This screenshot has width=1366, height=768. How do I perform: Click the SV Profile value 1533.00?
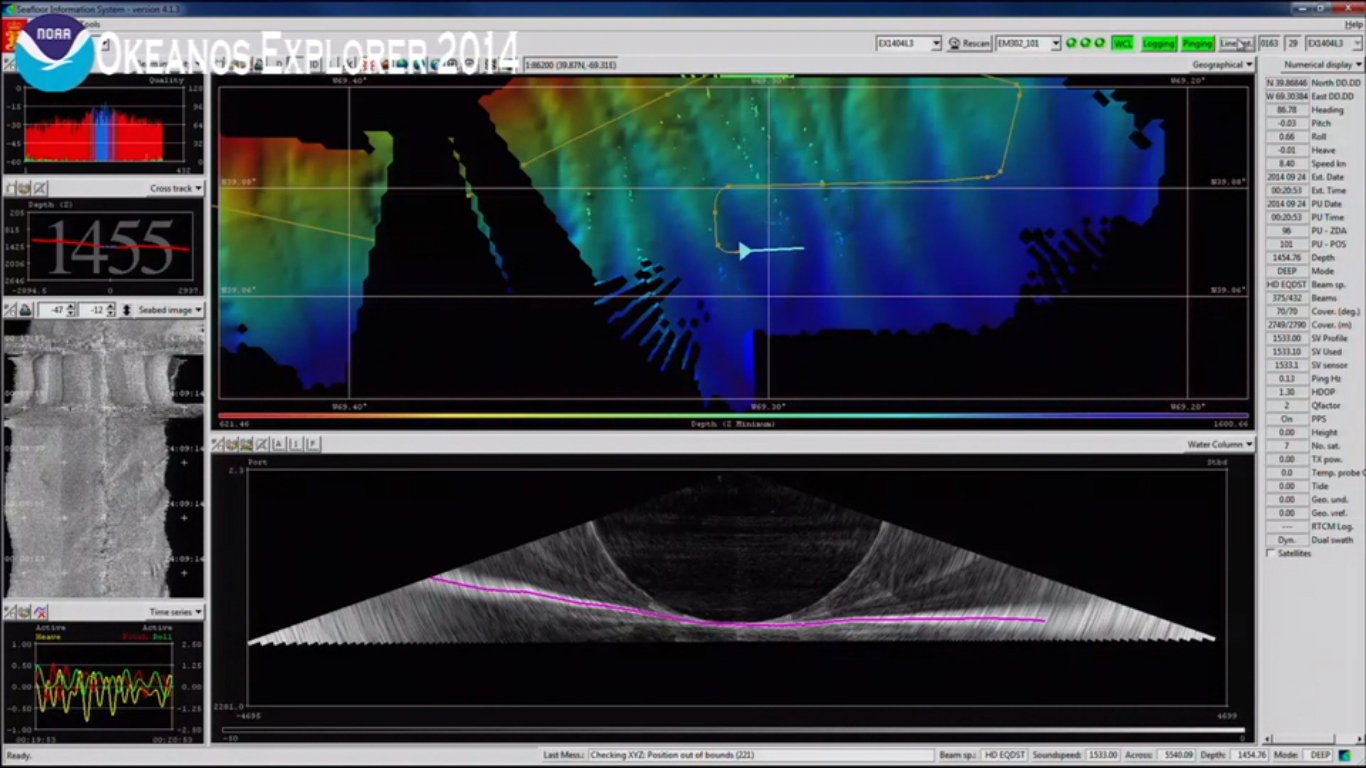pyautogui.click(x=1287, y=338)
